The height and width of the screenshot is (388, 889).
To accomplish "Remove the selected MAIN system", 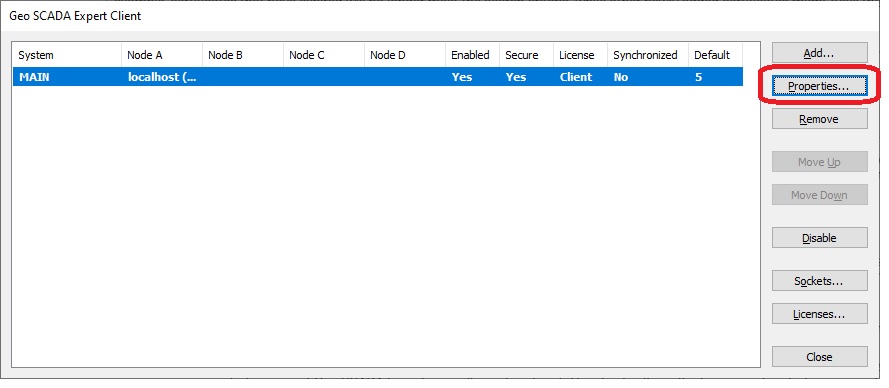I will [819, 119].
